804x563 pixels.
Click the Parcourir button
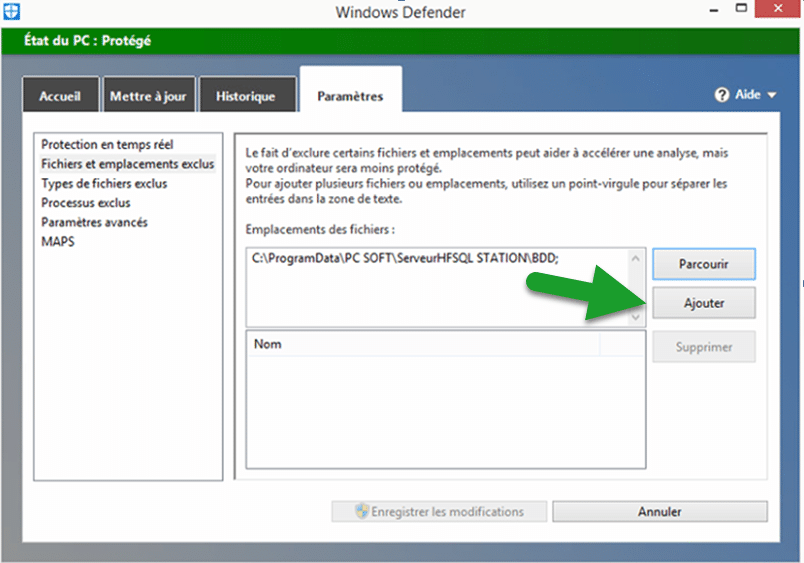704,264
